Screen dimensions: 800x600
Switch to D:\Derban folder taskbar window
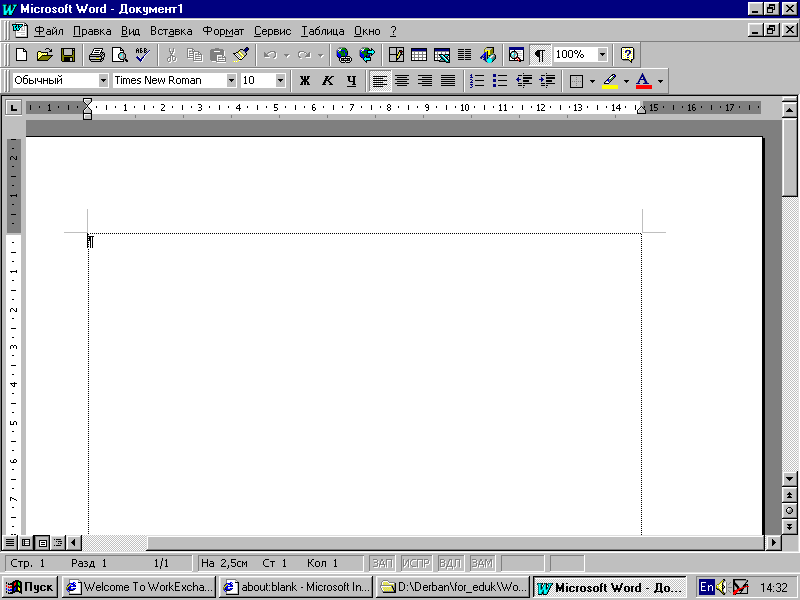453,587
